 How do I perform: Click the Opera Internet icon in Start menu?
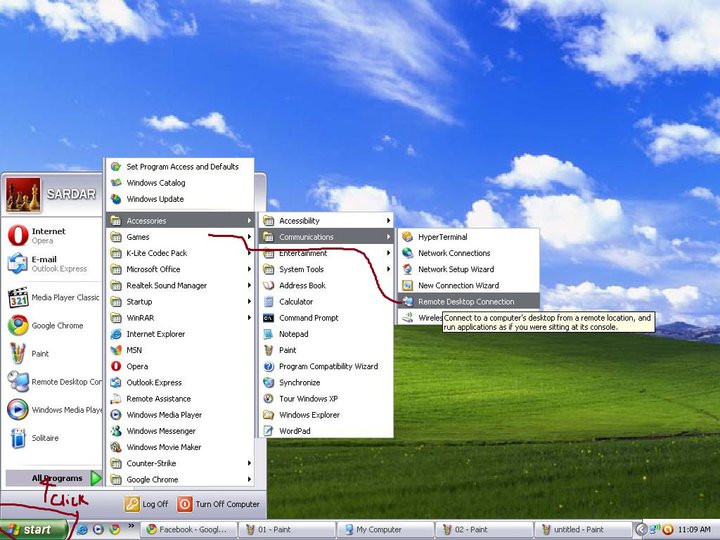tap(17, 236)
